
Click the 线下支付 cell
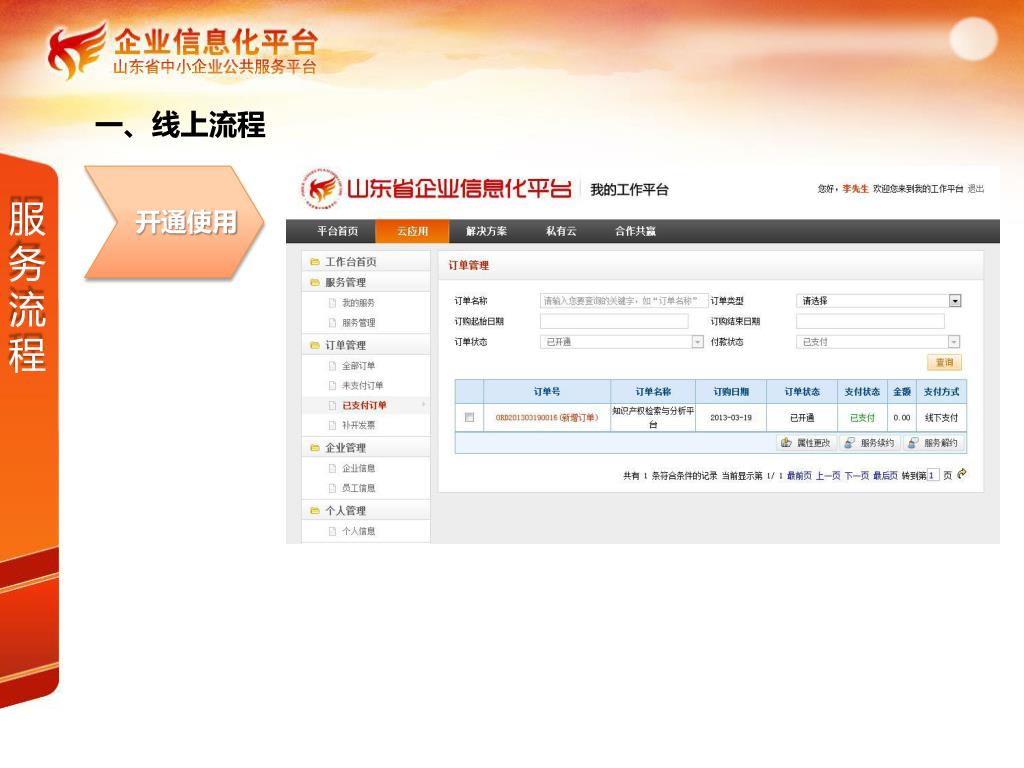pyautogui.click(x=941, y=417)
